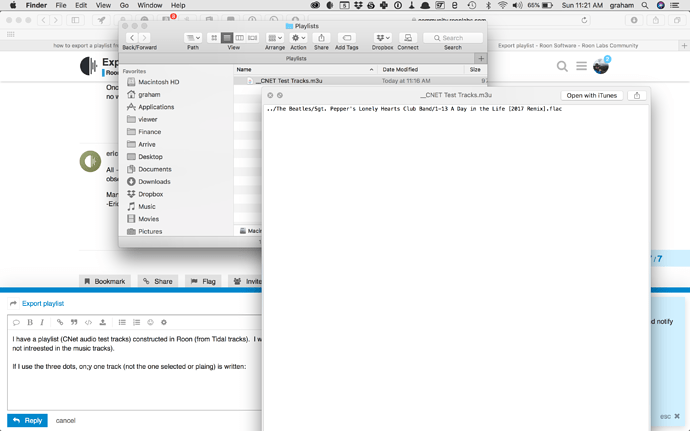Viewport: 690px width, 431px height.
Task: Click the Share icon in Finder toolbar
Action: click(321, 38)
